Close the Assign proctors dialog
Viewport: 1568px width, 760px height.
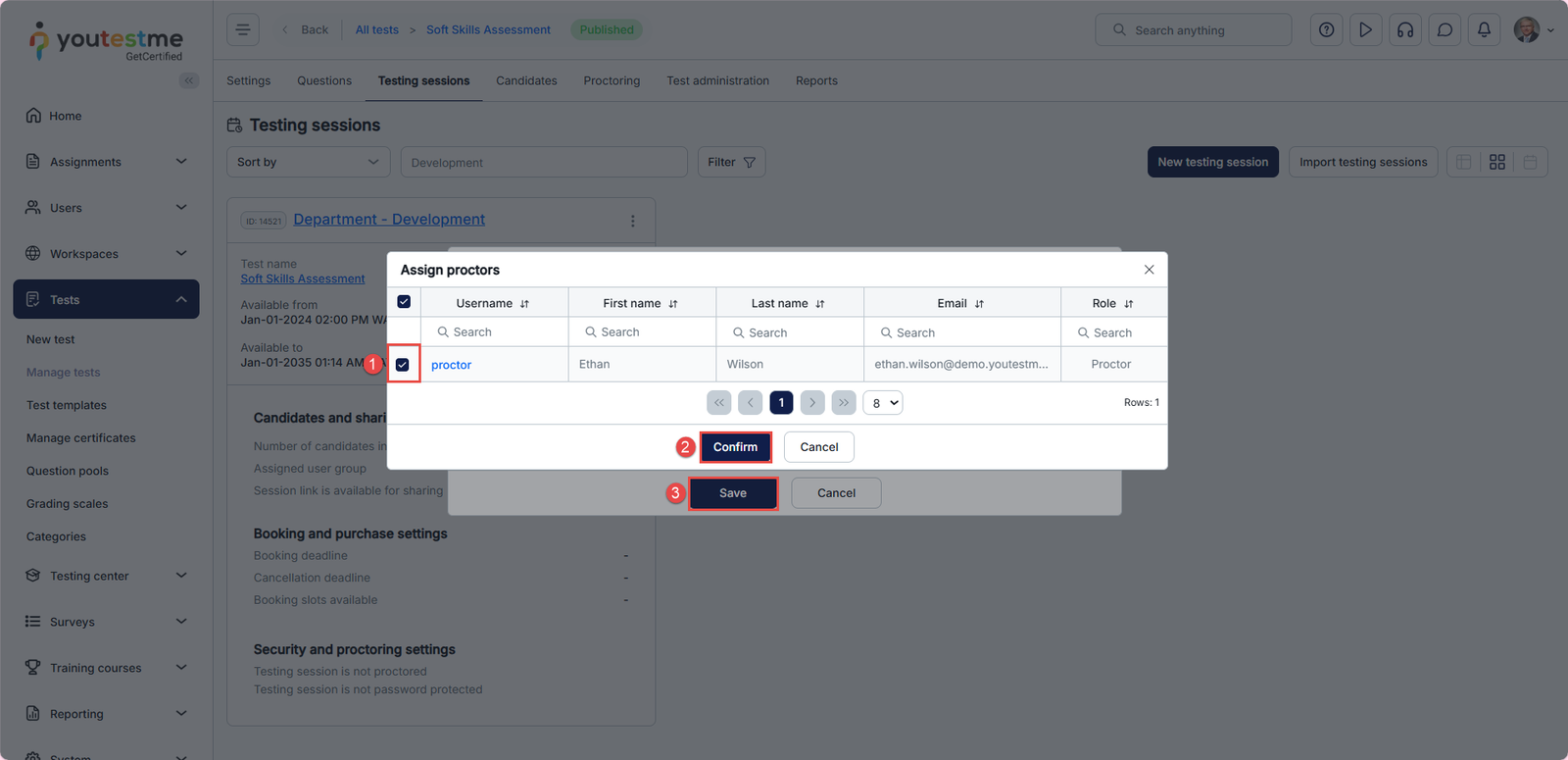click(x=1149, y=270)
